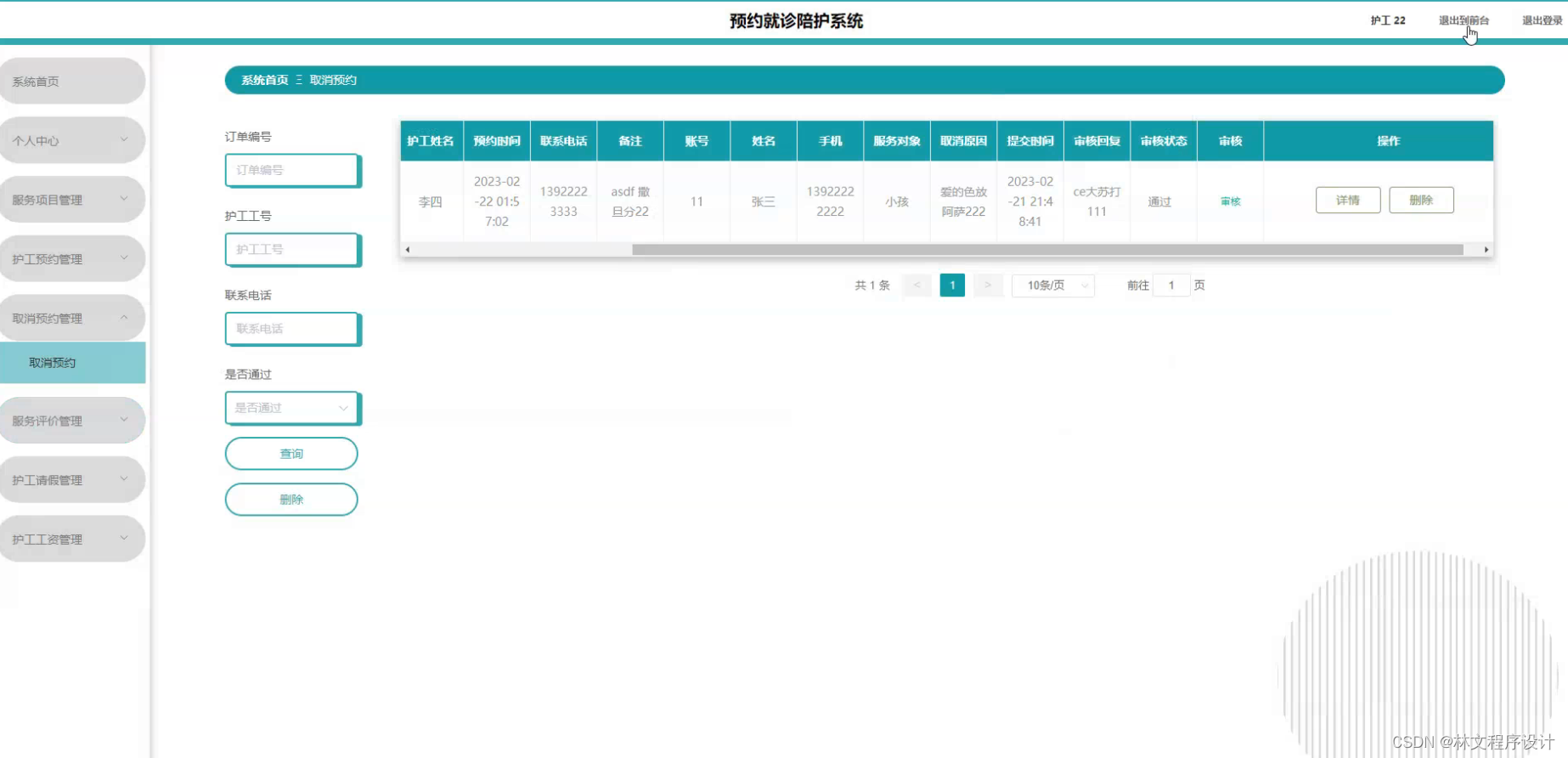Click the 服务对象 column header
This screenshot has width=1568, height=758.
point(897,141)
